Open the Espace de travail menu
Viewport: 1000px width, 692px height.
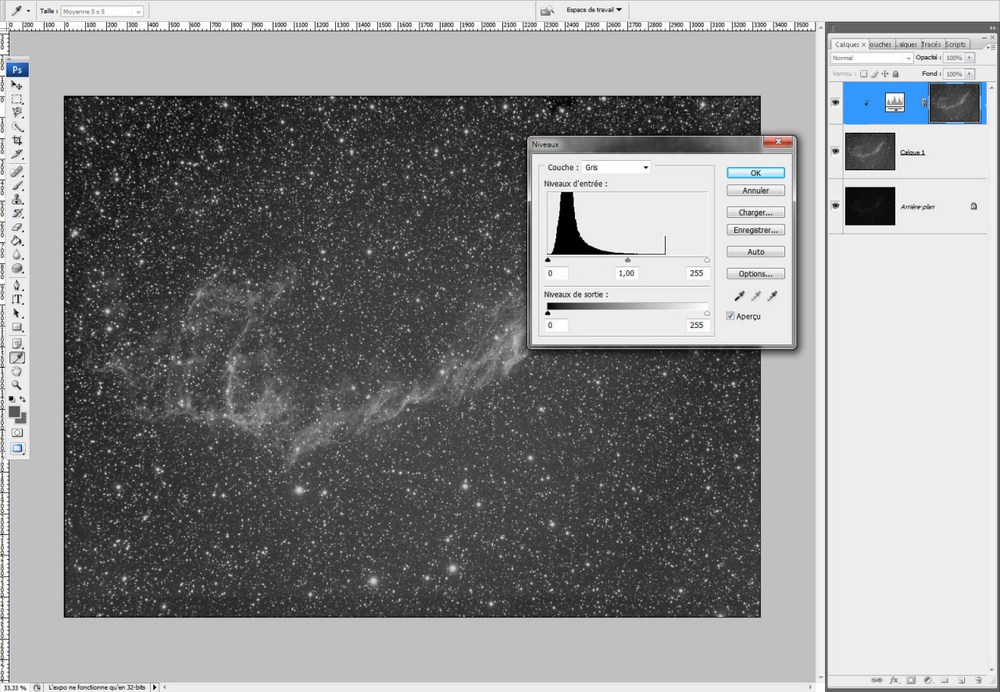click(x=594, y=10)
